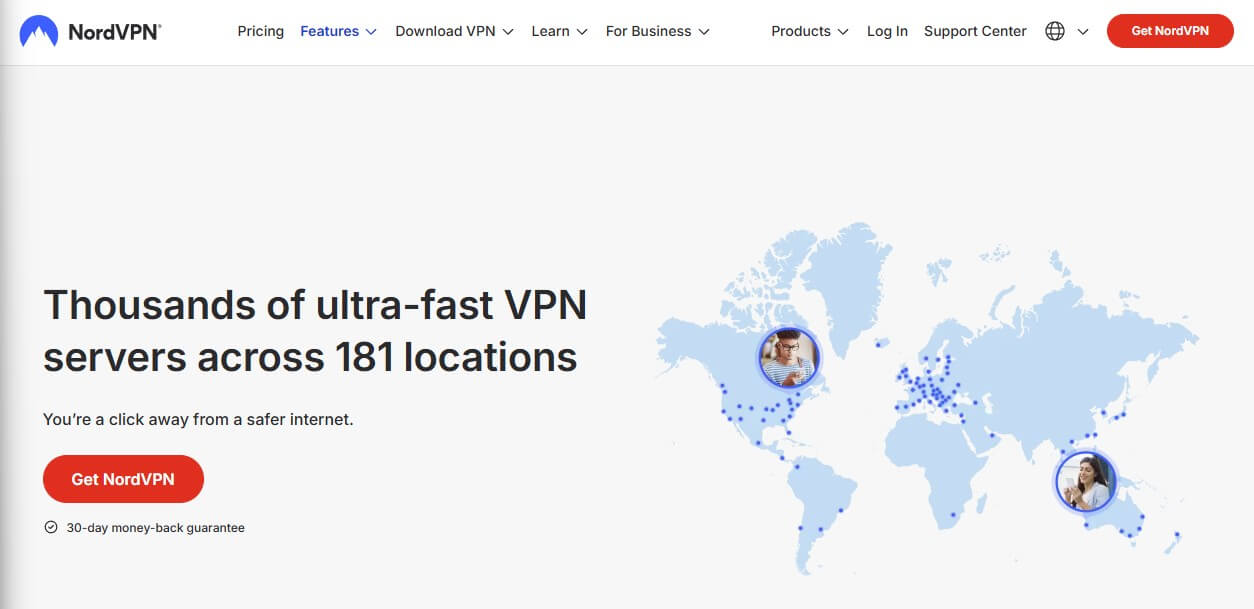This screenshot has height=609, width=1254.
Task: Click the man's profile photo over North America
Action: click(x=790, y=357)
